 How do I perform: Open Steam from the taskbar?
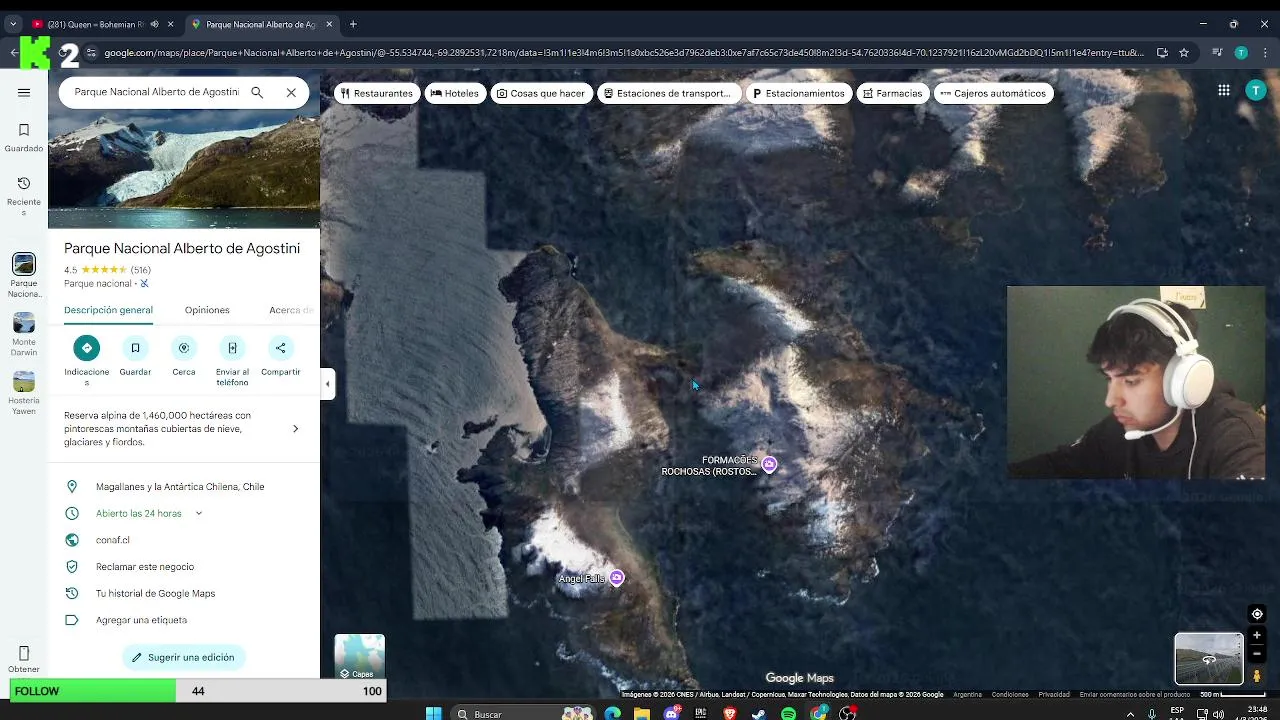(x=758, y=713)
